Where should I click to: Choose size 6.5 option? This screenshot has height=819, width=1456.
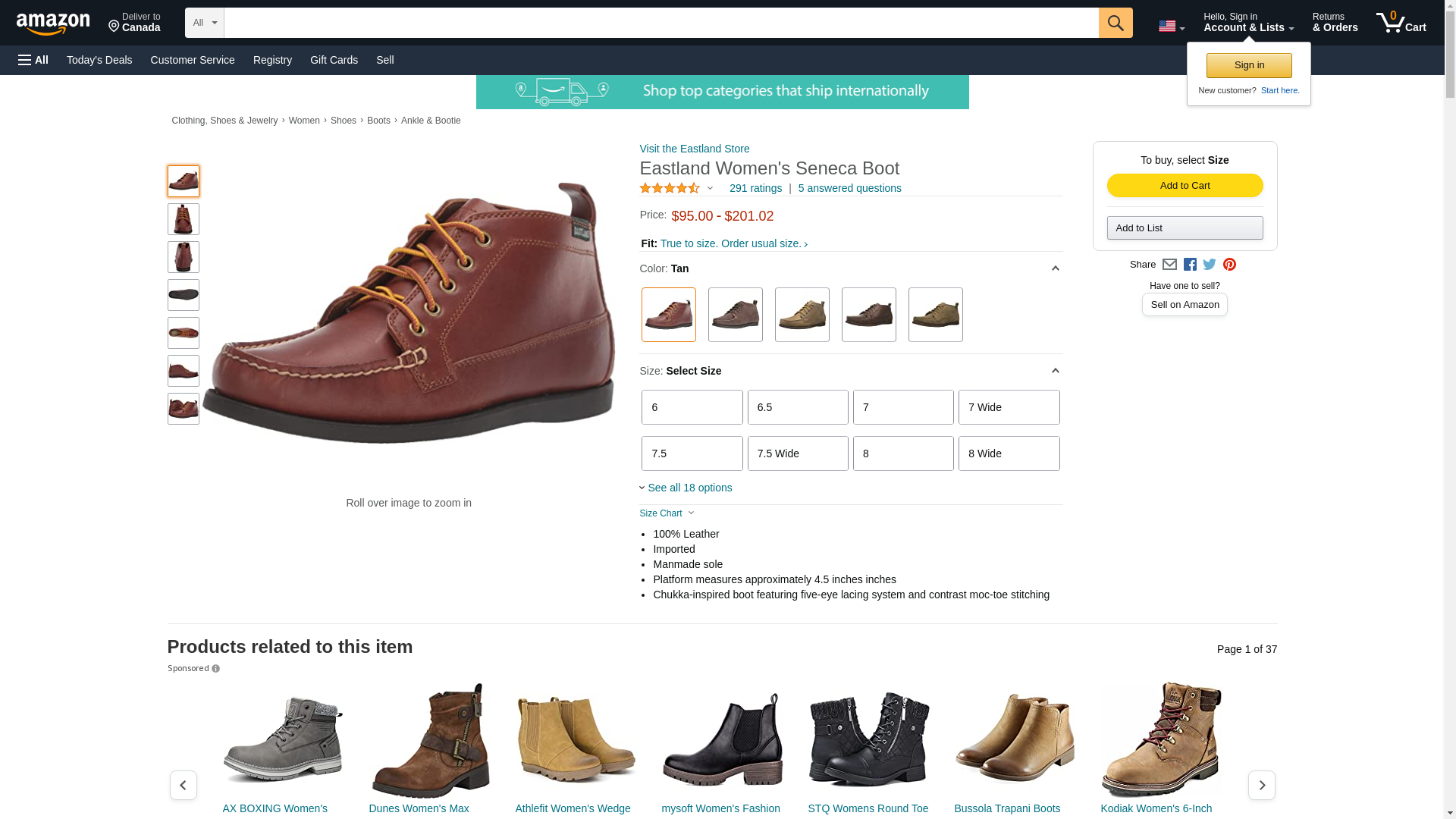[798, 407]
